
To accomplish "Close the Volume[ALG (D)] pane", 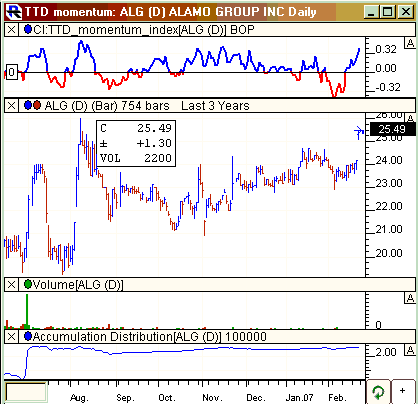I will coord(11,285).
